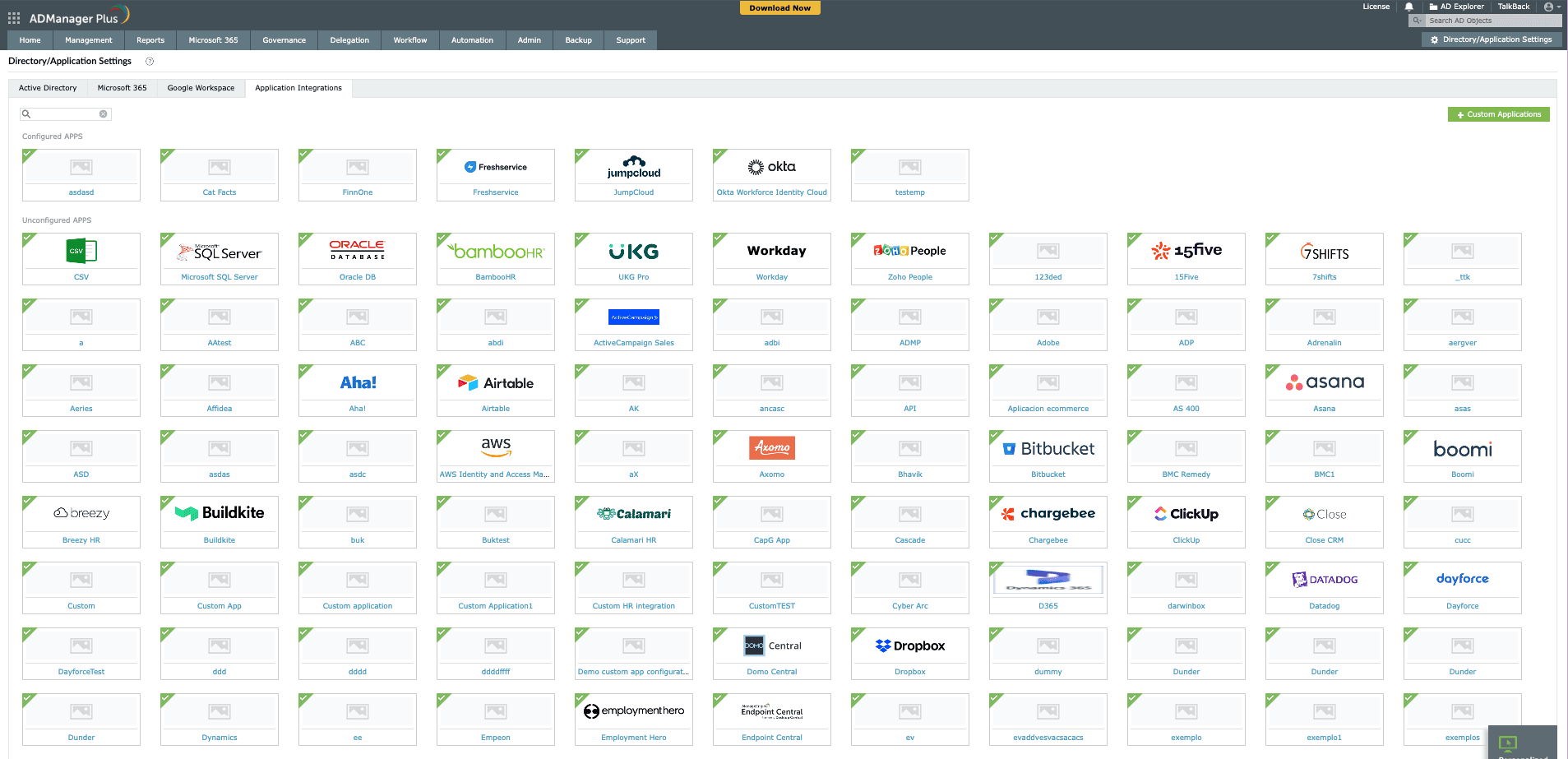Click the help icon beside Directory/Application Settings title

[150, 61]
